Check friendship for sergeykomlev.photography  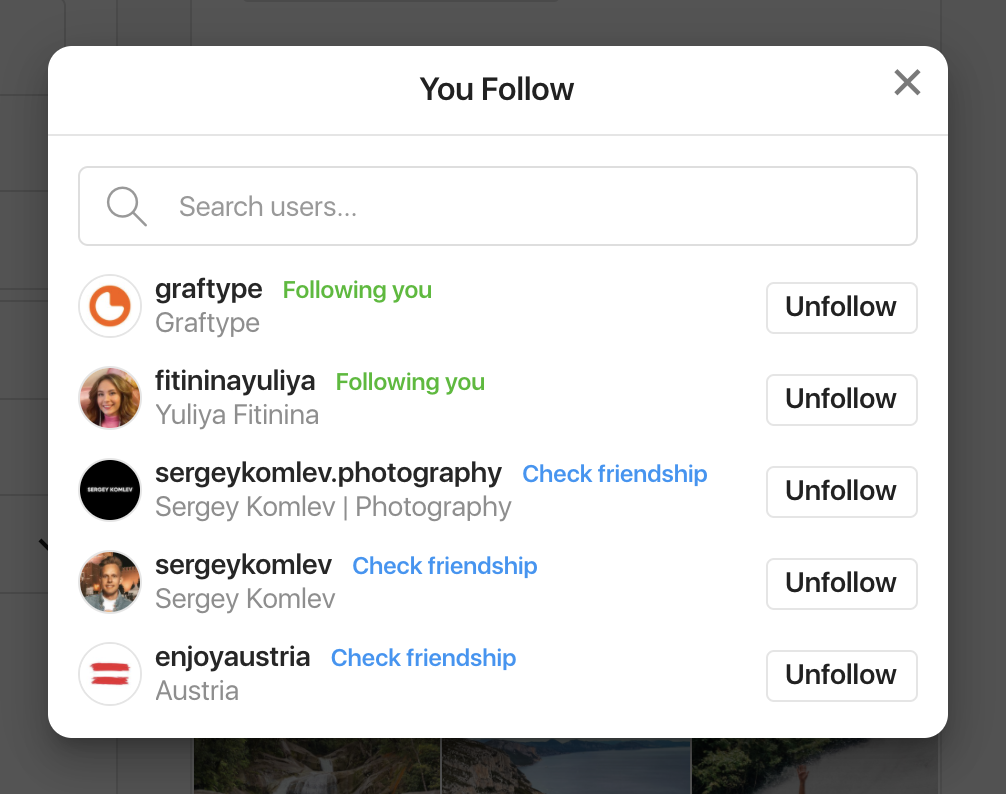pos(615,474)
